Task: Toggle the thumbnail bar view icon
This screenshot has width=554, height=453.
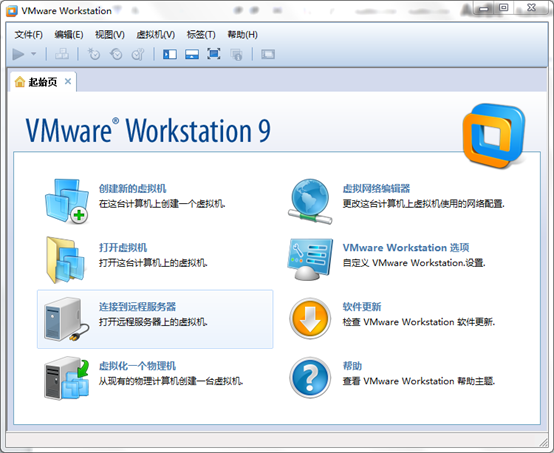Action: 192,54
